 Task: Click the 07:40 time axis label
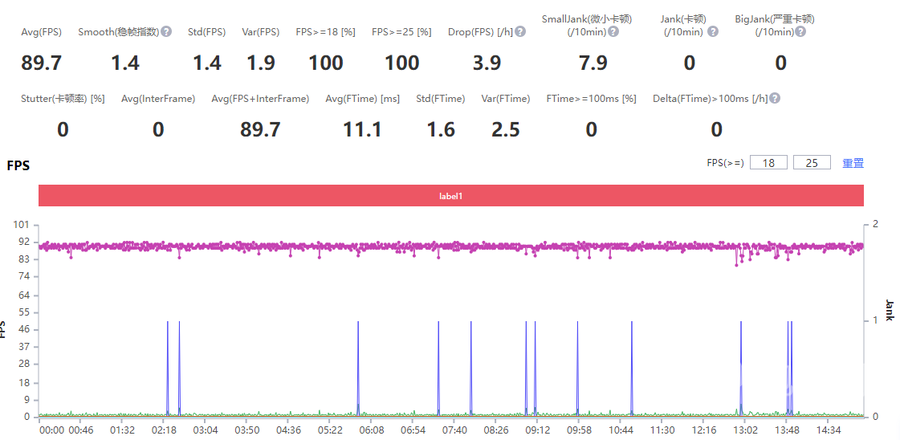454,430
